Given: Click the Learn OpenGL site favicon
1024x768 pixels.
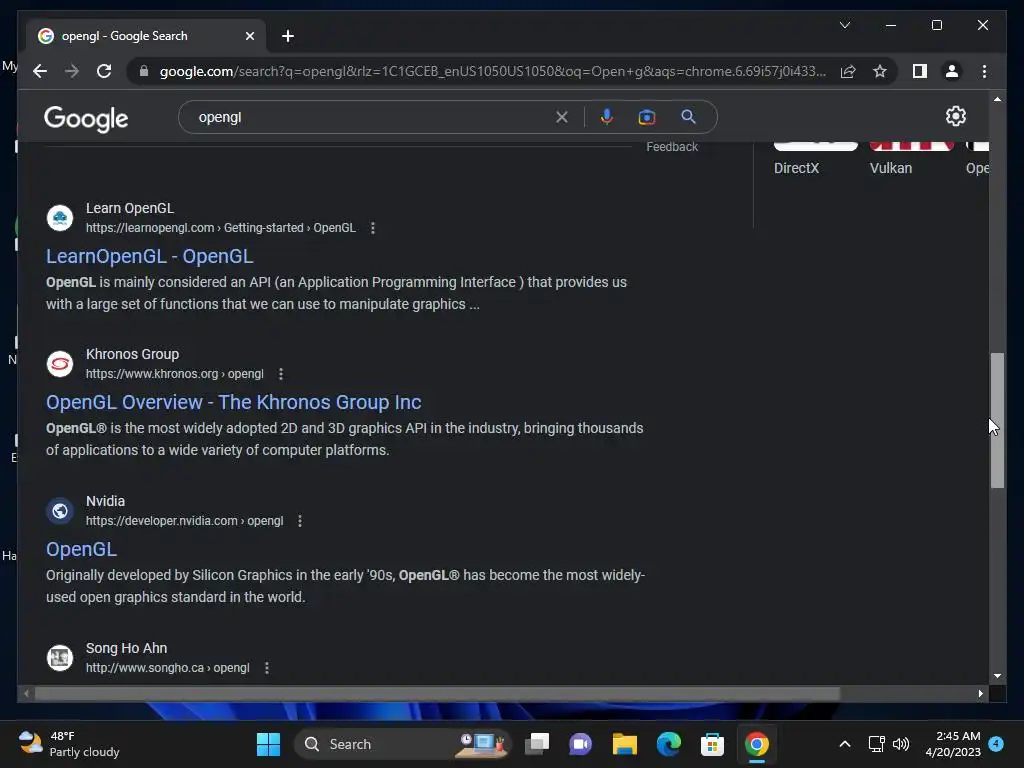Looking at the screenshot, I should [x=60, y=218].
